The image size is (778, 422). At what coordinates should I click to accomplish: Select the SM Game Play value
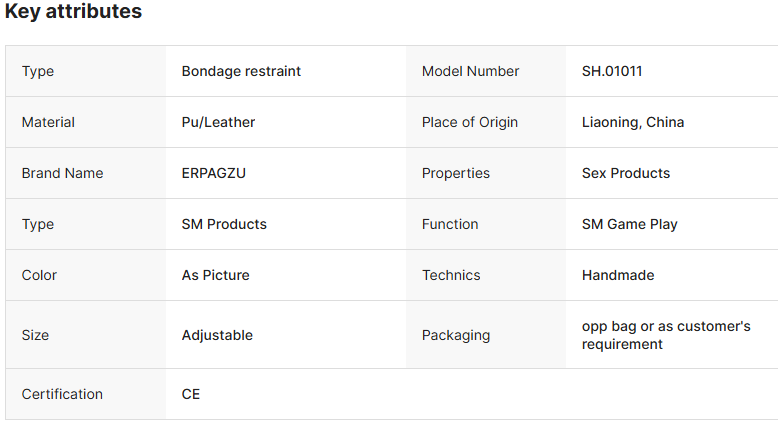pyautogui.click(x=629, y=224)
